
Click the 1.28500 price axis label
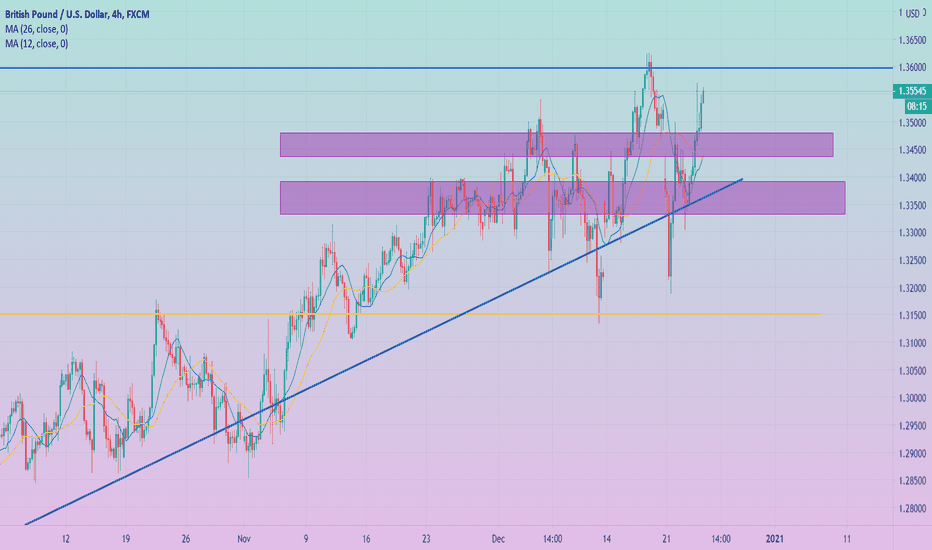pos(912,481)
